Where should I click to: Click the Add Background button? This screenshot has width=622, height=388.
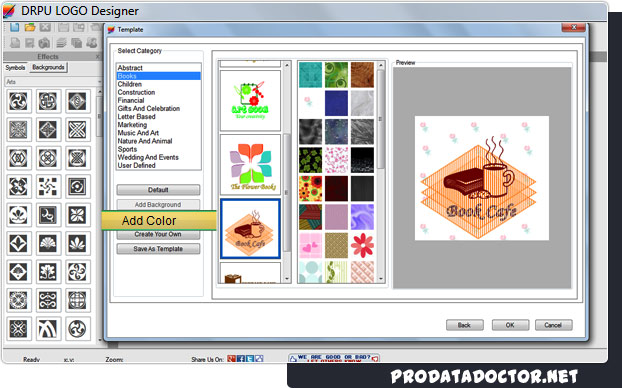[x=158, y=205]
